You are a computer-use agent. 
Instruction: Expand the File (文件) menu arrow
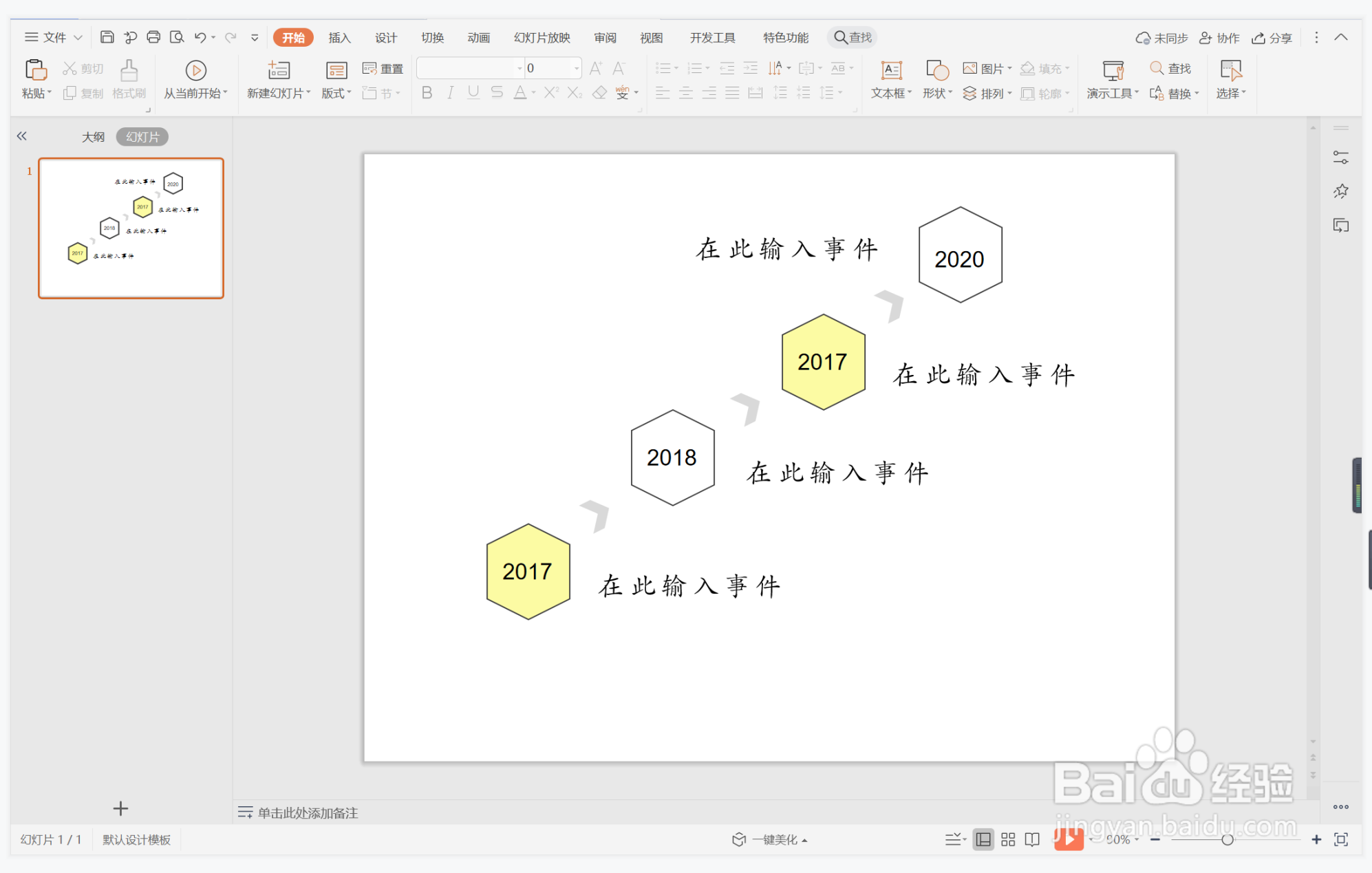click(78, 37)
